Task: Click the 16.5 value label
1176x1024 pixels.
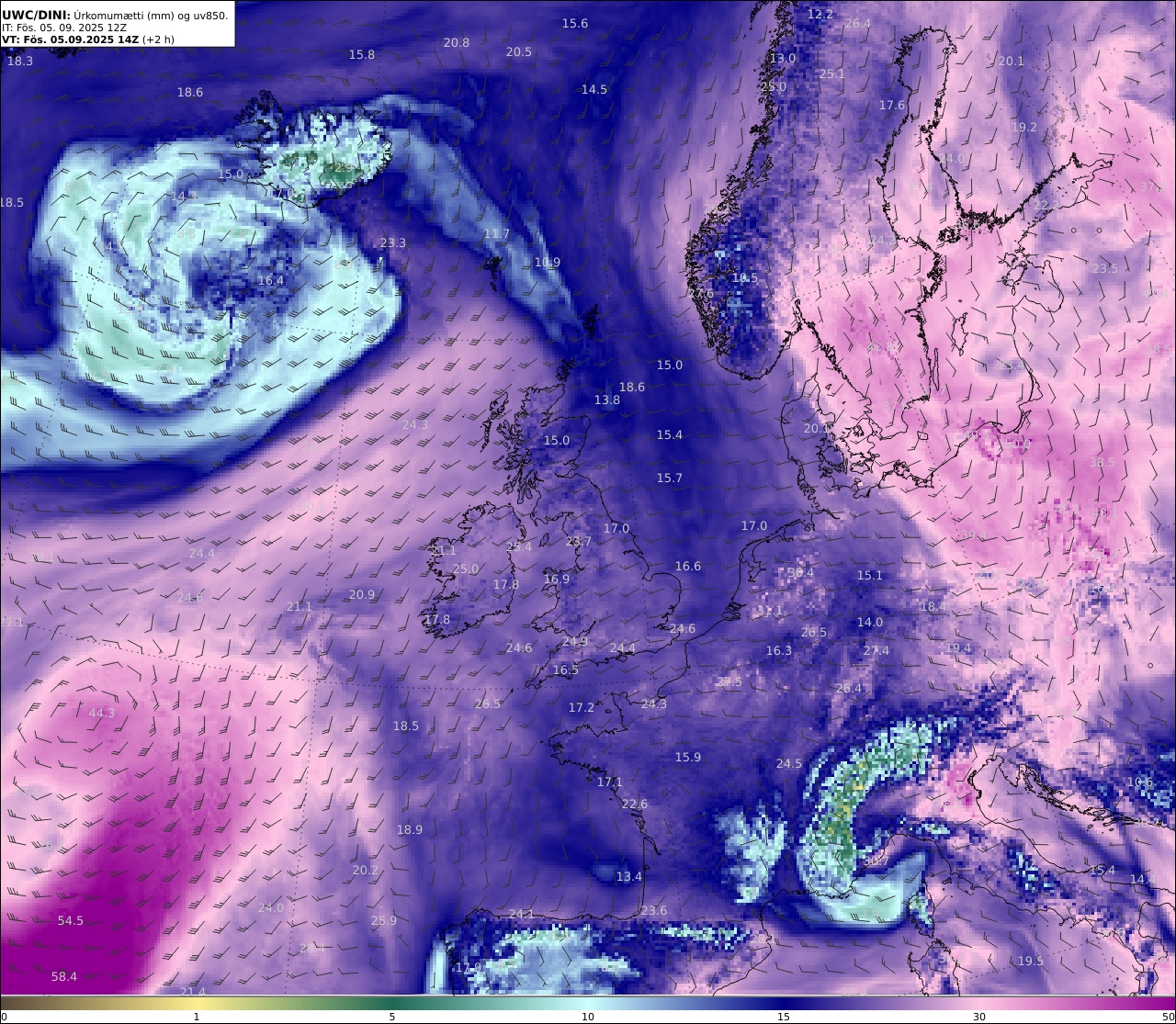Action: pos(566,670)
